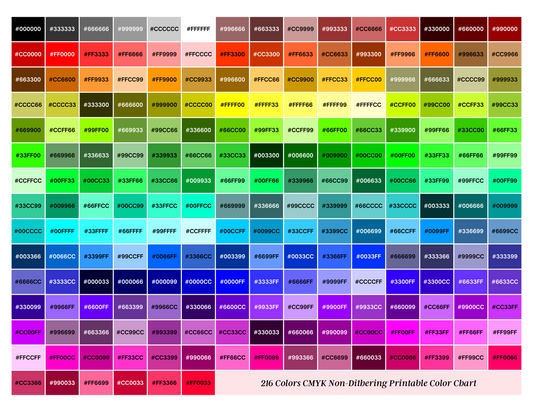Choose the pale pink #FFCCFF swatch
The width and height of the screenshot is (533, 412).
[28, 358]
